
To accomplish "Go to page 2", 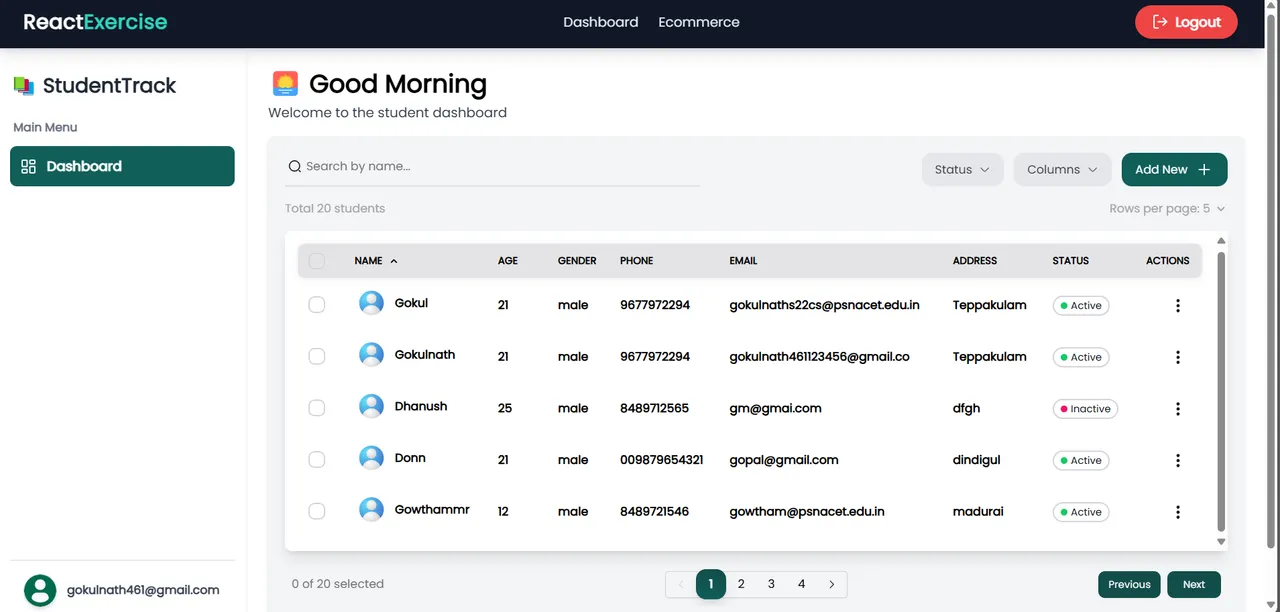I will click(x=741, y=584).
